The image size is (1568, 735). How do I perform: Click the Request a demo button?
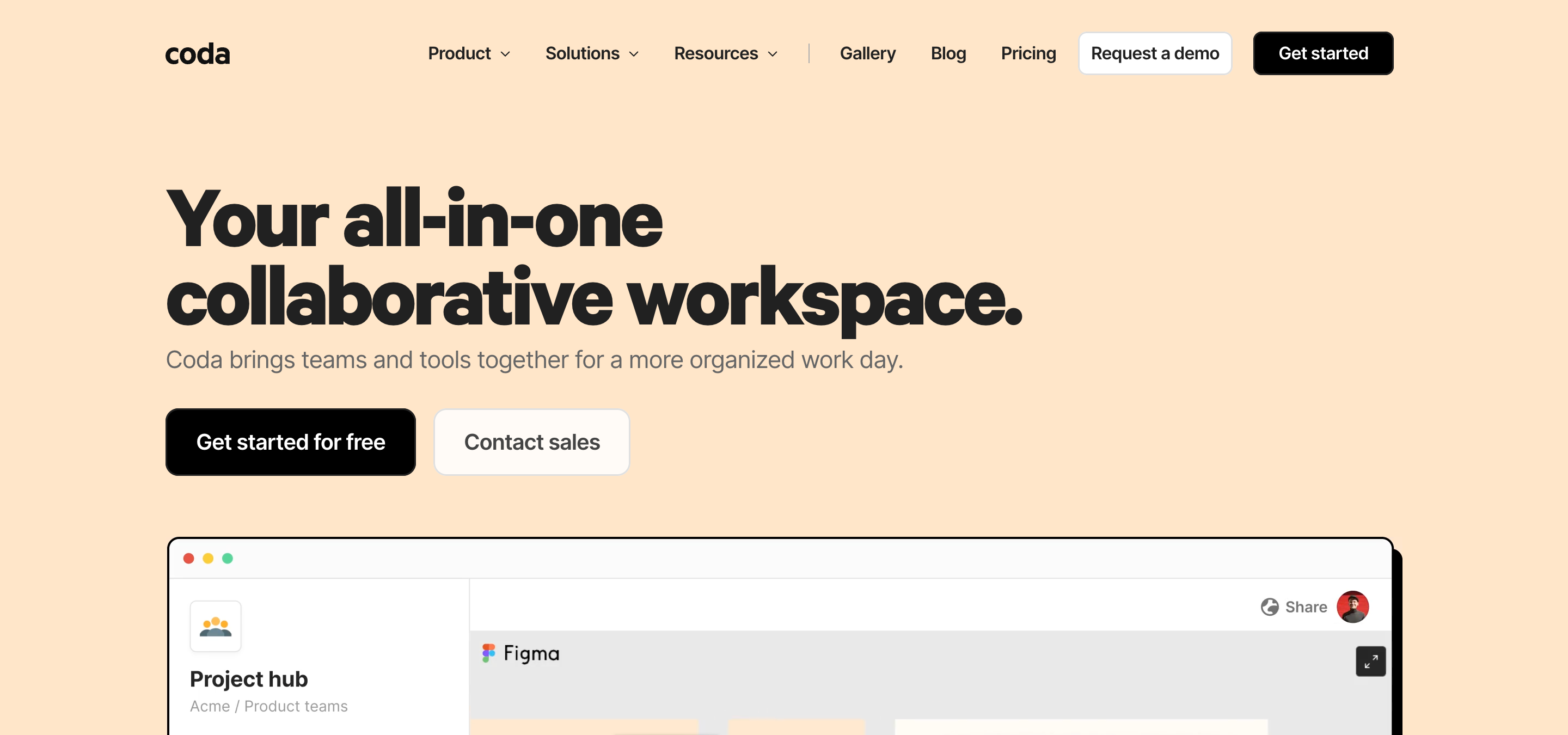(1155, 53)
